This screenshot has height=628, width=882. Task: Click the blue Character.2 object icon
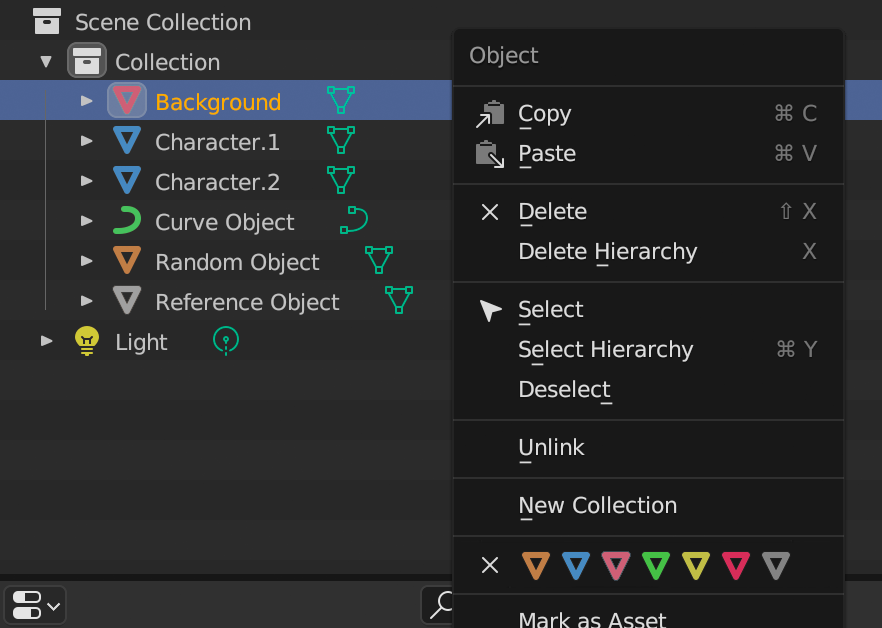coord(127,180)
